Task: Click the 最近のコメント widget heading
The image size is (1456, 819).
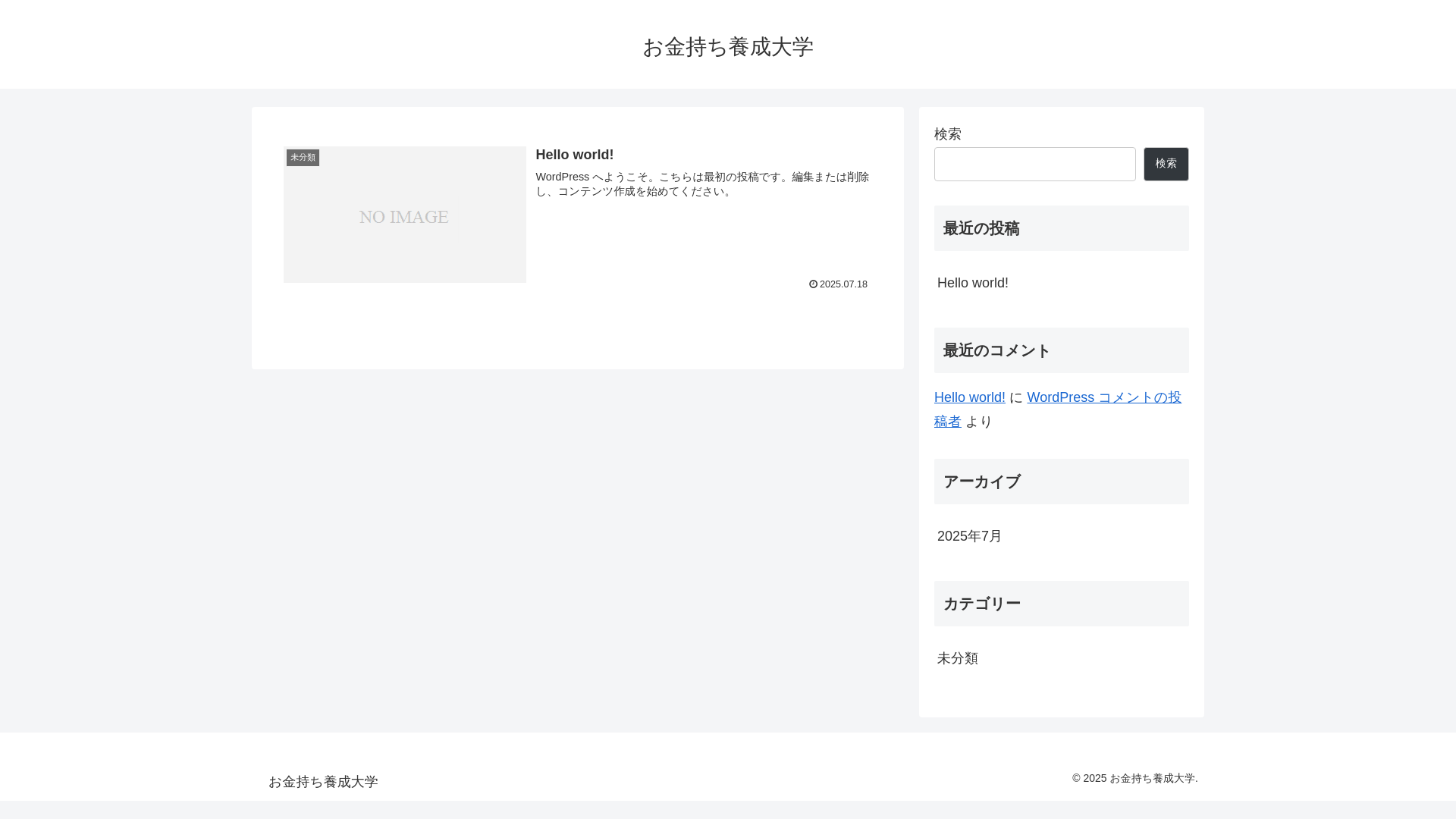Action: 1062,350
